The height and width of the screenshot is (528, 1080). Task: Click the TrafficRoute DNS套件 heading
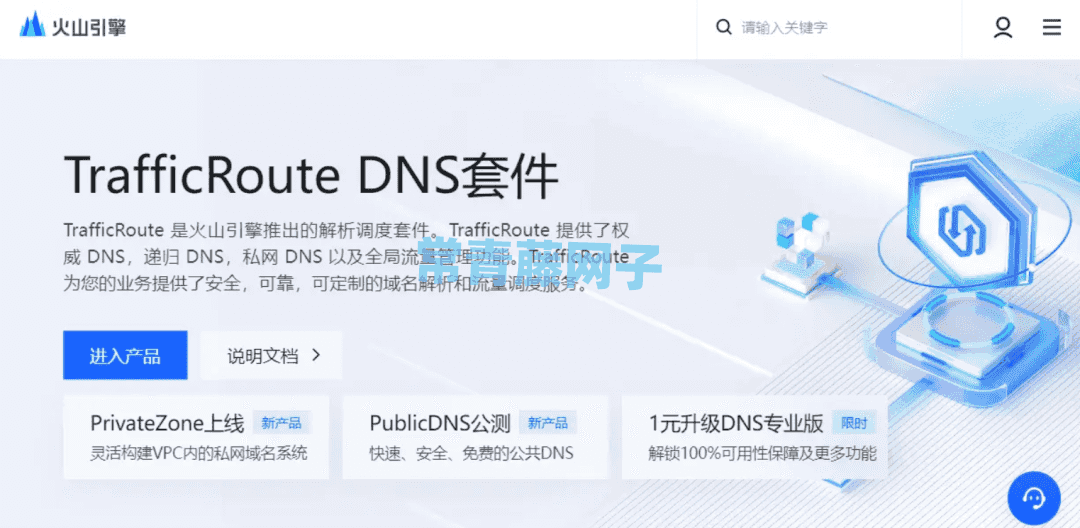[x=311, y=176]
